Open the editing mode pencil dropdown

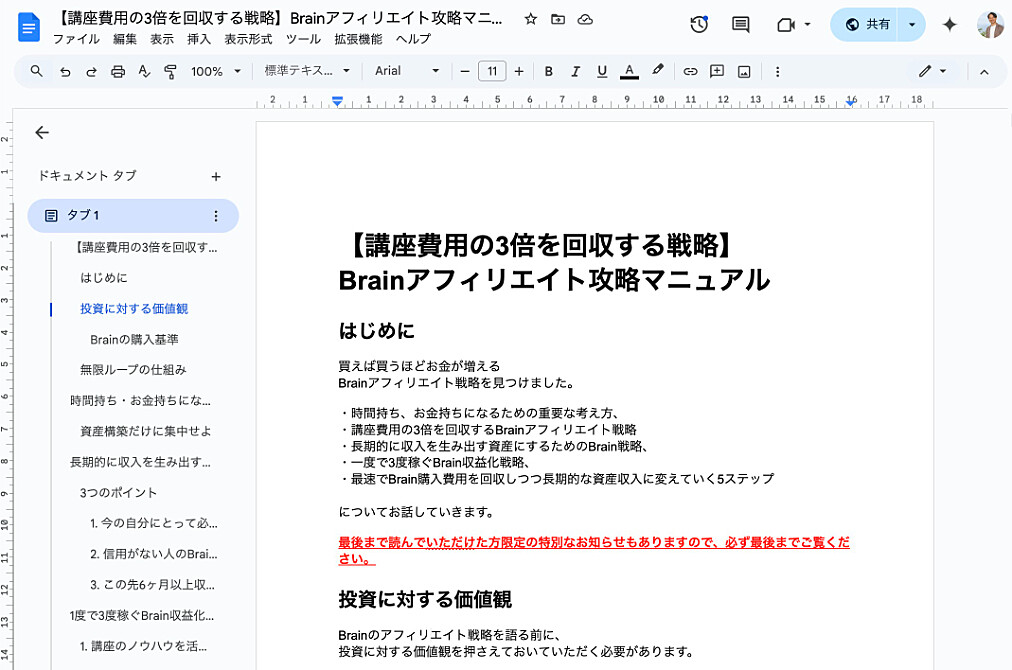tap(933, 71)
